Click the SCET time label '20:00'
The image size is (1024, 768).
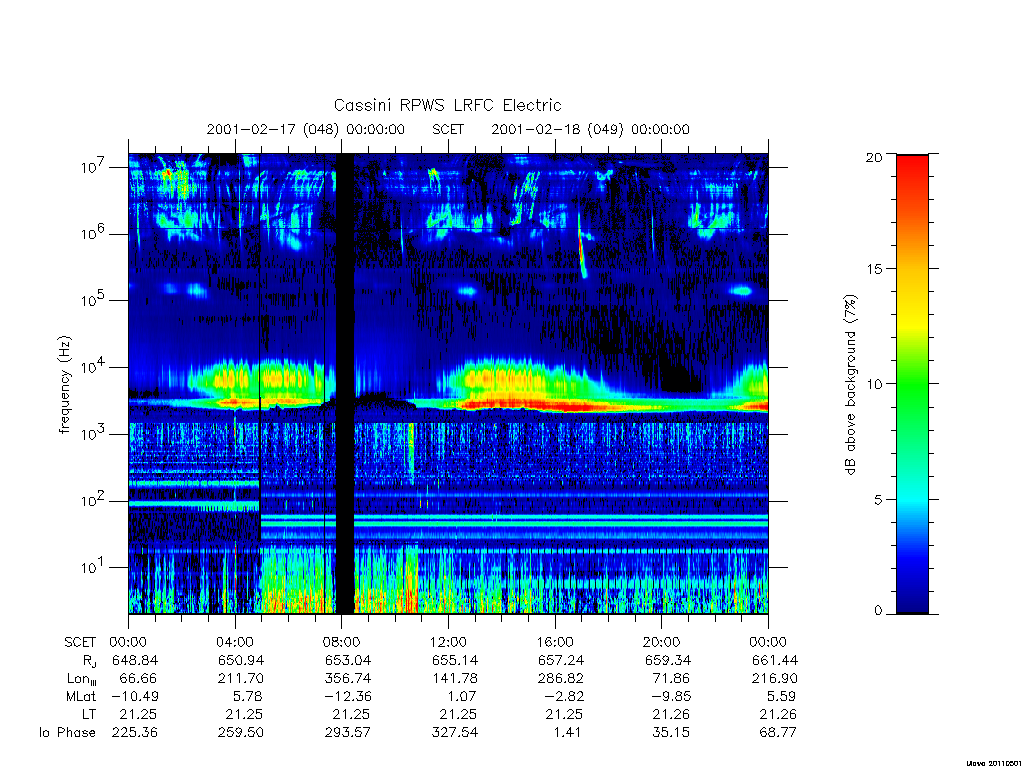click(662, 642)
